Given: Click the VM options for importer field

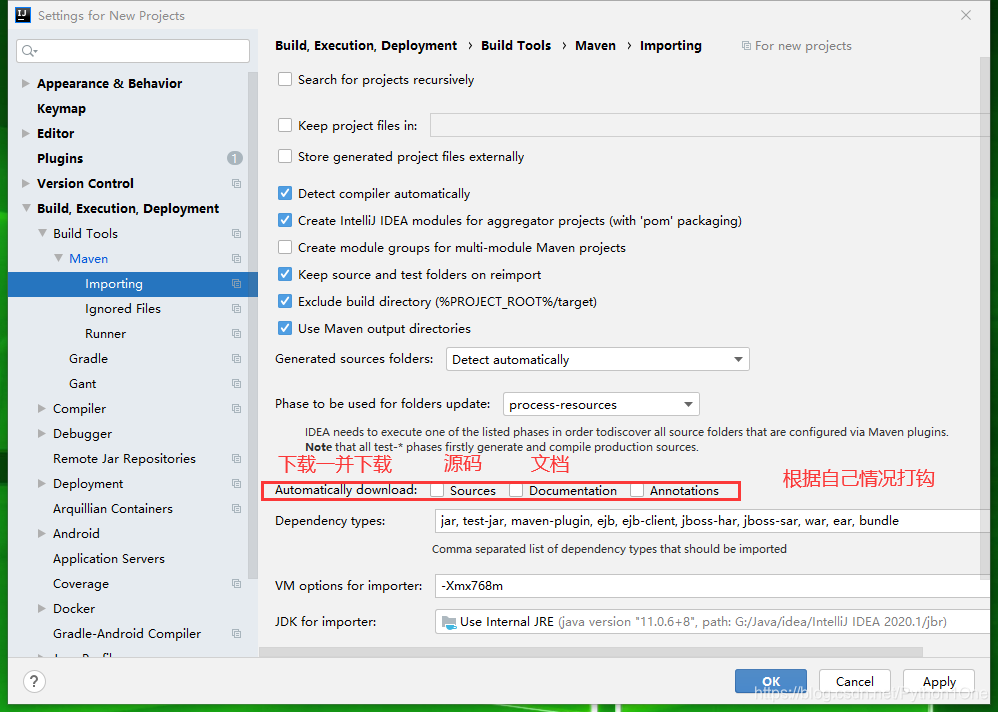Looking at the screenshot, I should click(x=712, y=586).
